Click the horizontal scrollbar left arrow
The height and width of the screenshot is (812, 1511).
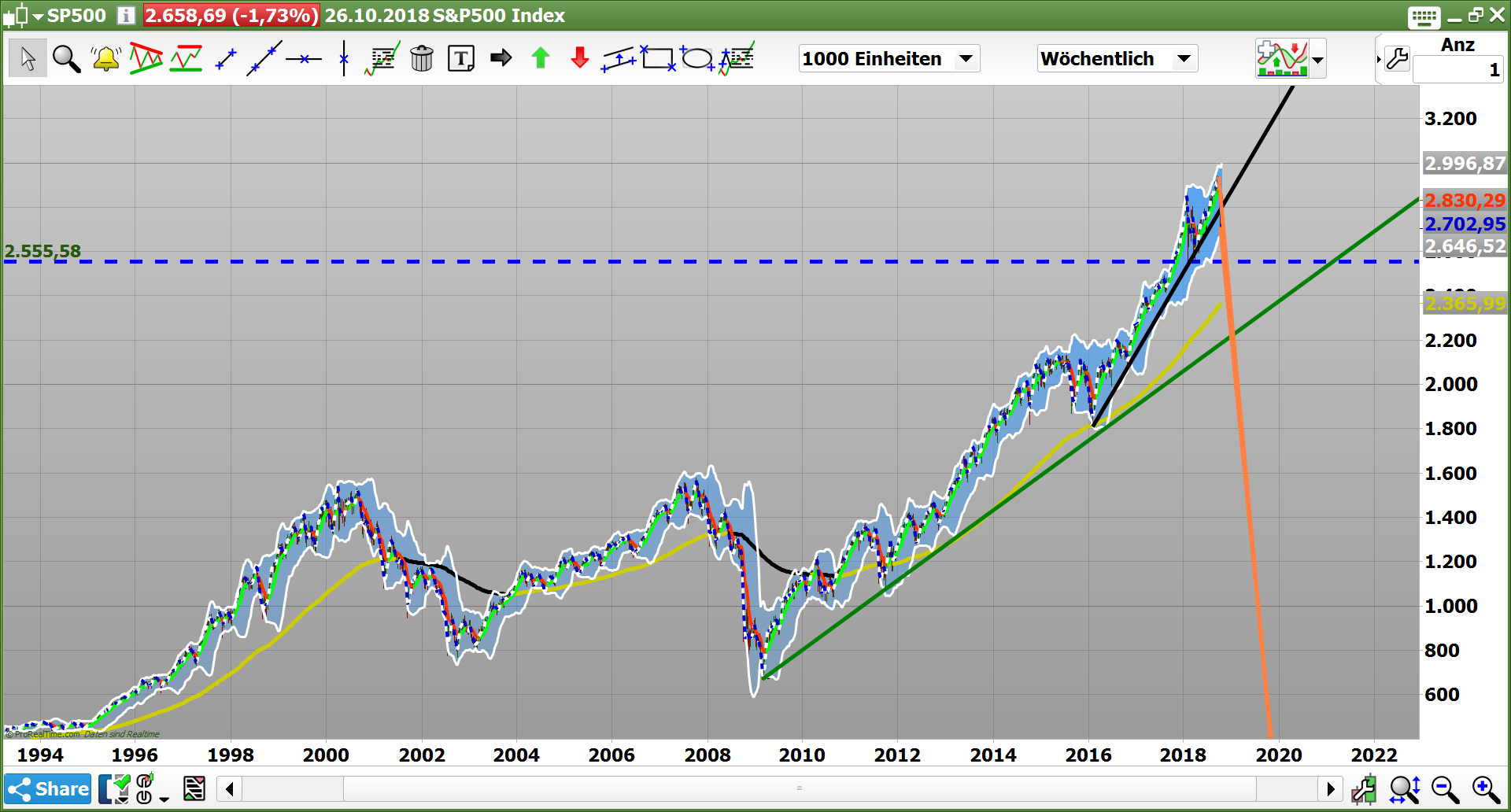(x=230, y=788)
